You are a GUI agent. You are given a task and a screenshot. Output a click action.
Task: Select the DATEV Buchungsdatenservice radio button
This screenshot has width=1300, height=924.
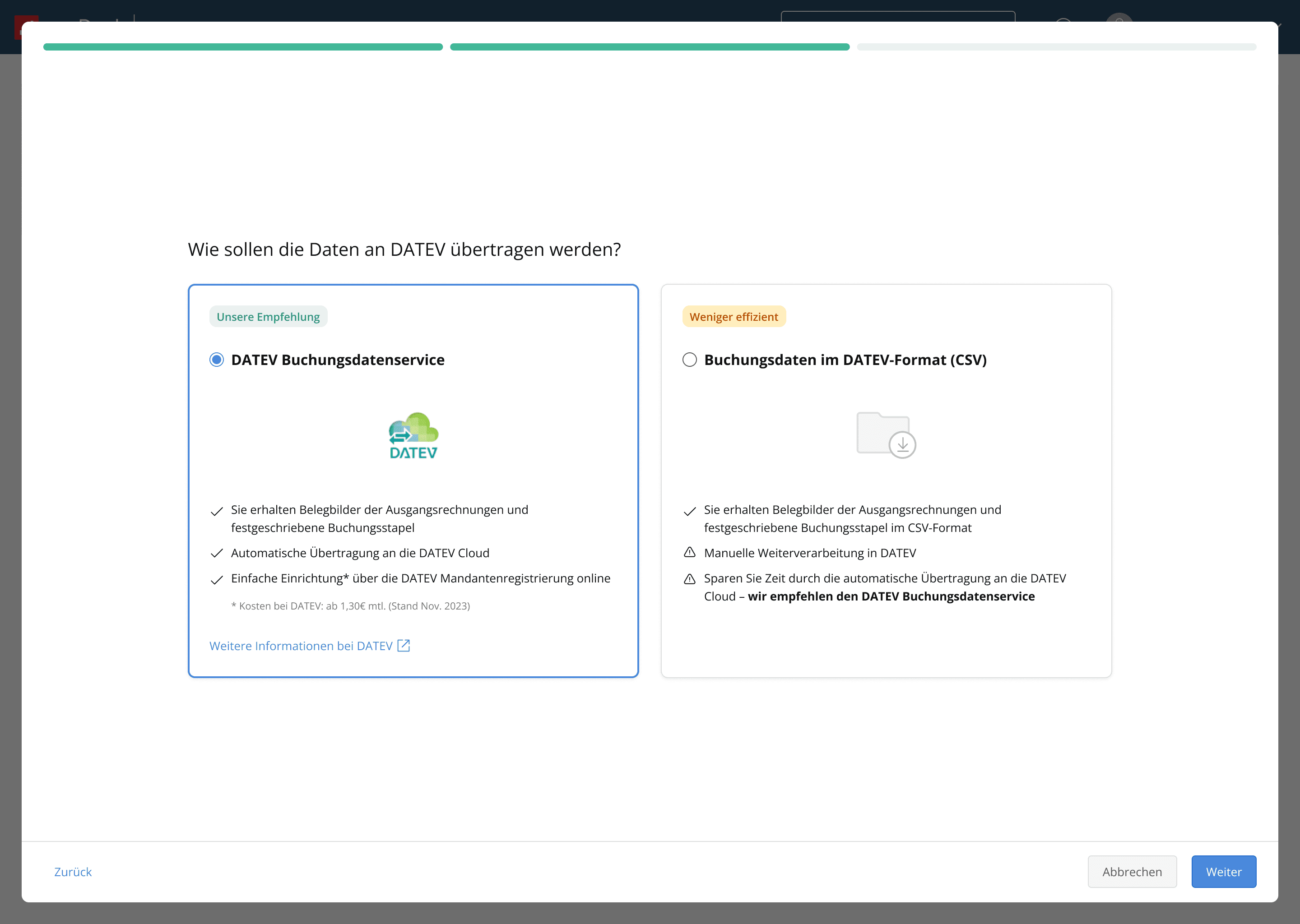(216, 360)
